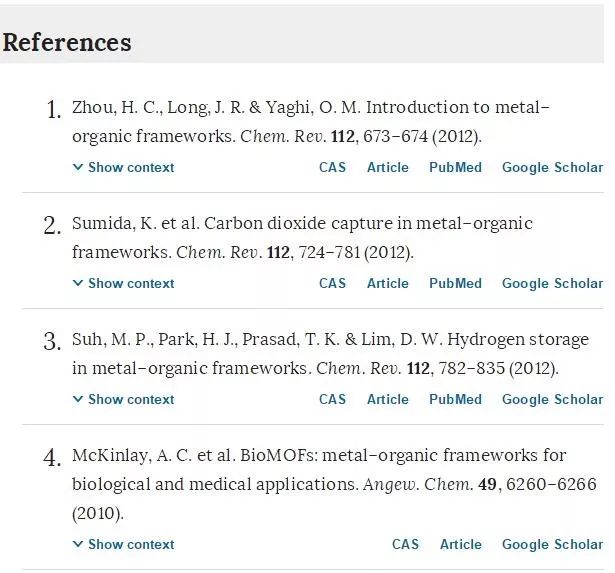
Task: Open Article link for Sumida reference
Action: (387, 284)
